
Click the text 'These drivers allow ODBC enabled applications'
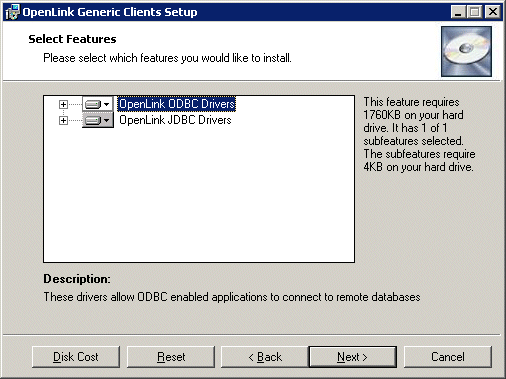(x=156, y=297)
